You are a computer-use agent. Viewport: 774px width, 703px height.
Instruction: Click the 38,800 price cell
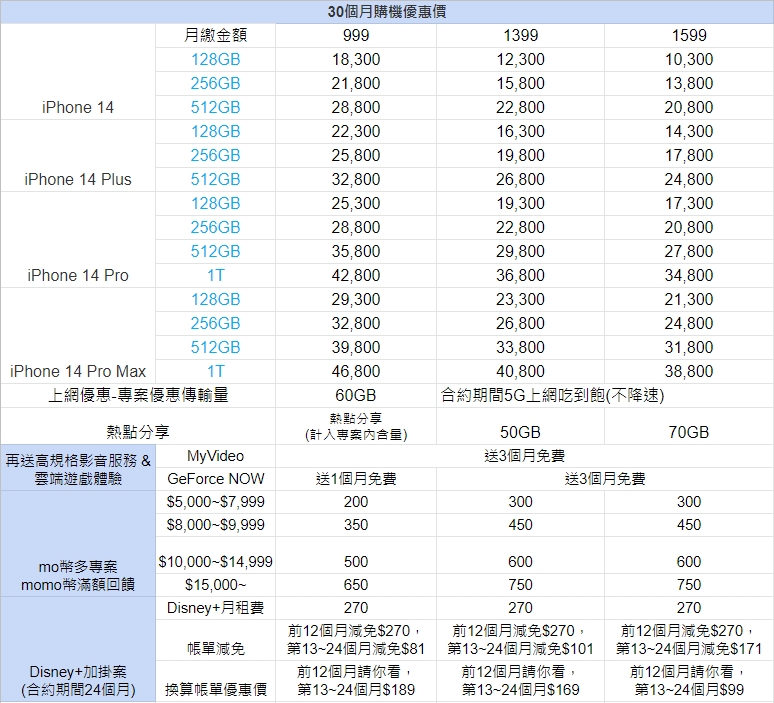[689, 372]
